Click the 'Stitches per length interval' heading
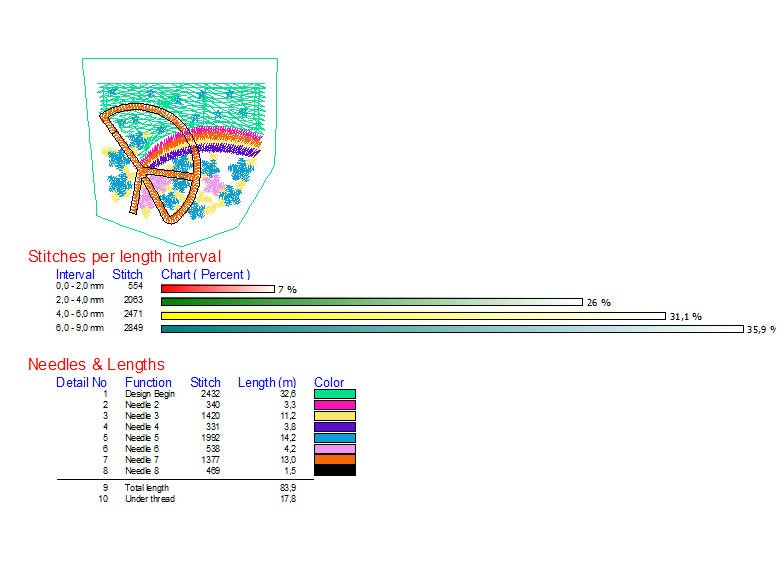 (125, 257)
